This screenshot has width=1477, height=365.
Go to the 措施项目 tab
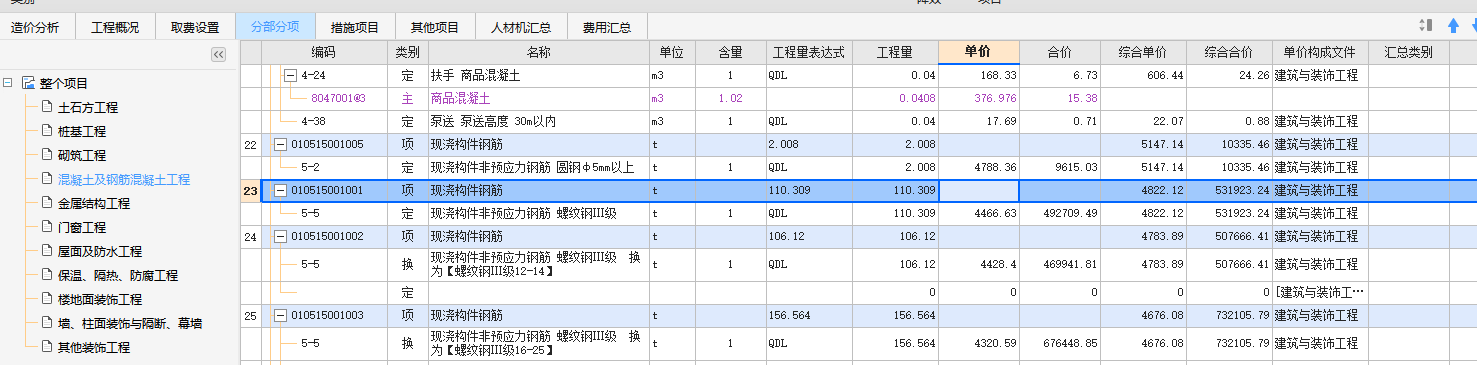tap(355, 27)
